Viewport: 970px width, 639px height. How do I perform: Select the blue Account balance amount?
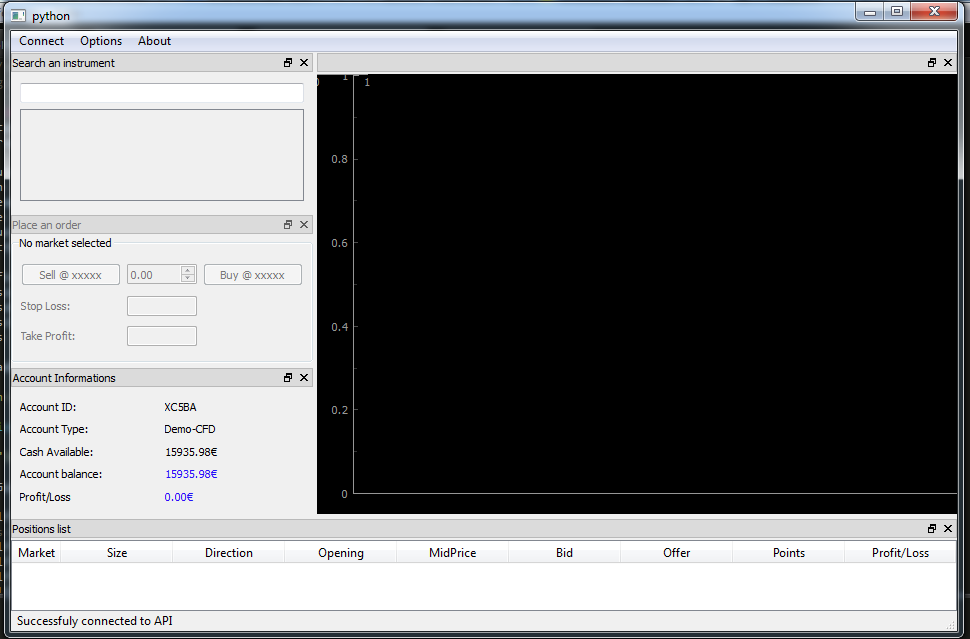pyautogui.click(x=191, y=474)
